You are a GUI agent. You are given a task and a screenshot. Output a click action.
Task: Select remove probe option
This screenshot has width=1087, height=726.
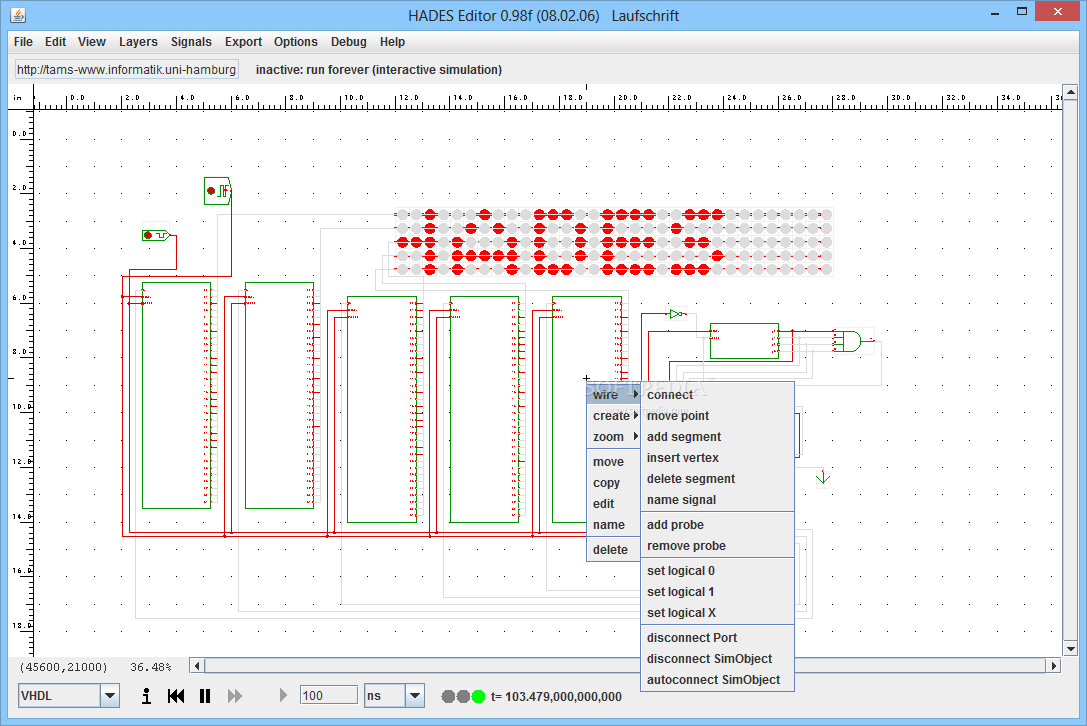pyautogui.click(x=718, y=546)
